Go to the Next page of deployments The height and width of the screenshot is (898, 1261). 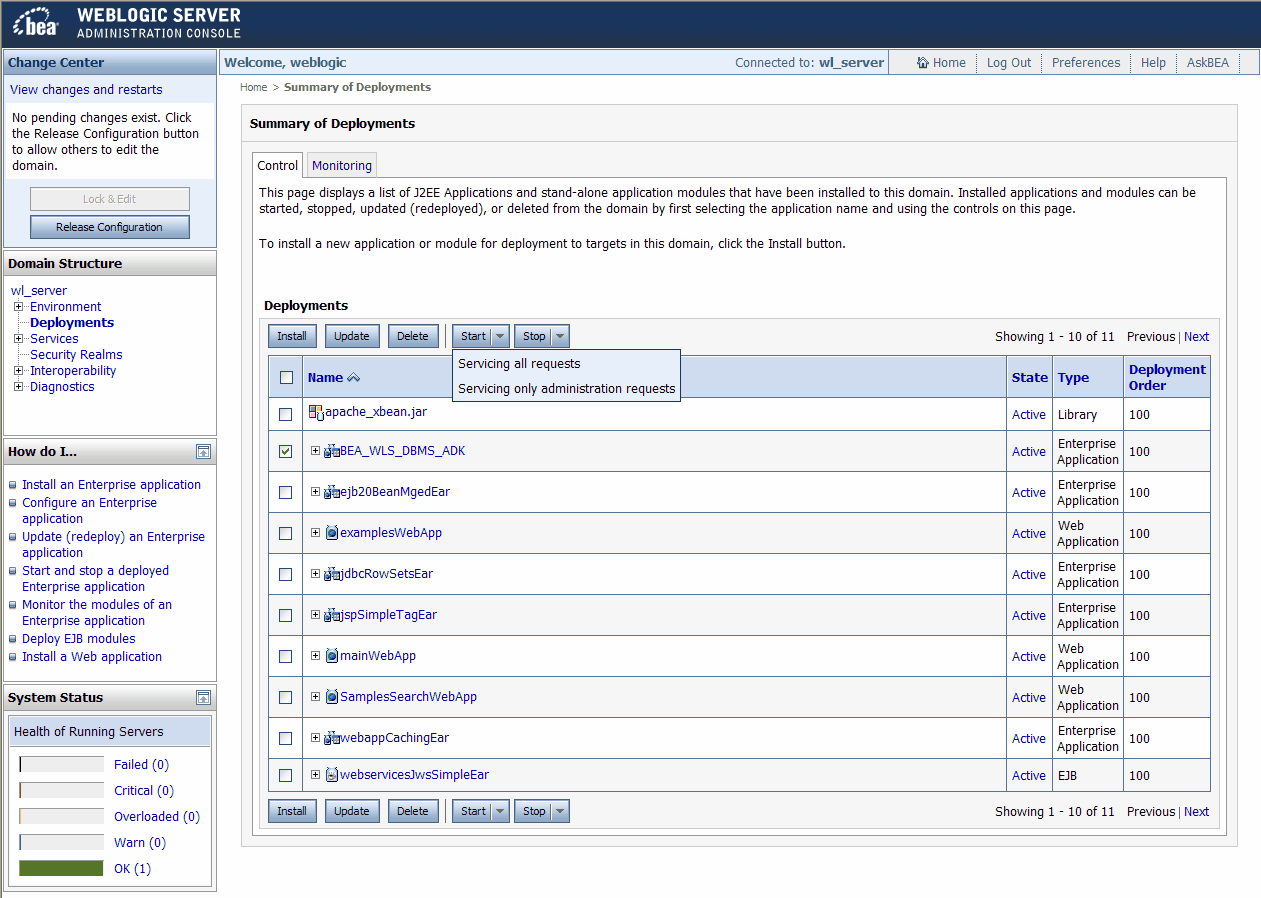pyautogui.click(x=1196, y=337)
